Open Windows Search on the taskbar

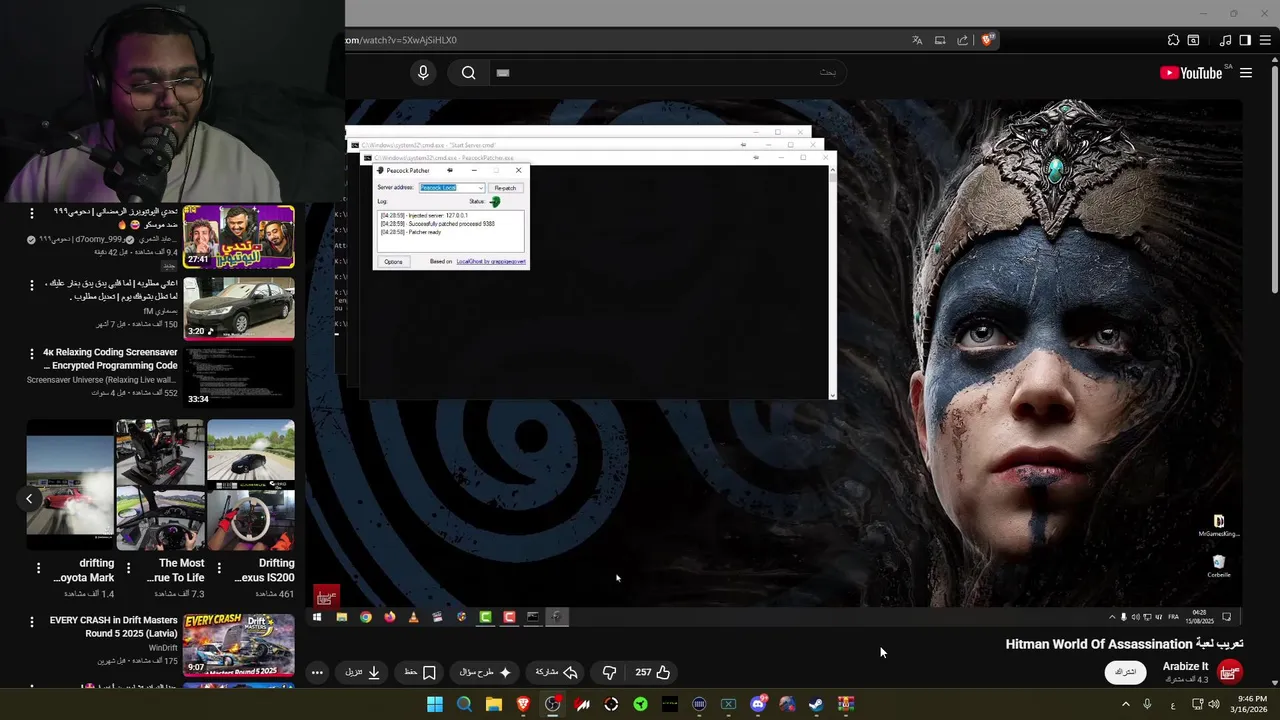(464, 704)
